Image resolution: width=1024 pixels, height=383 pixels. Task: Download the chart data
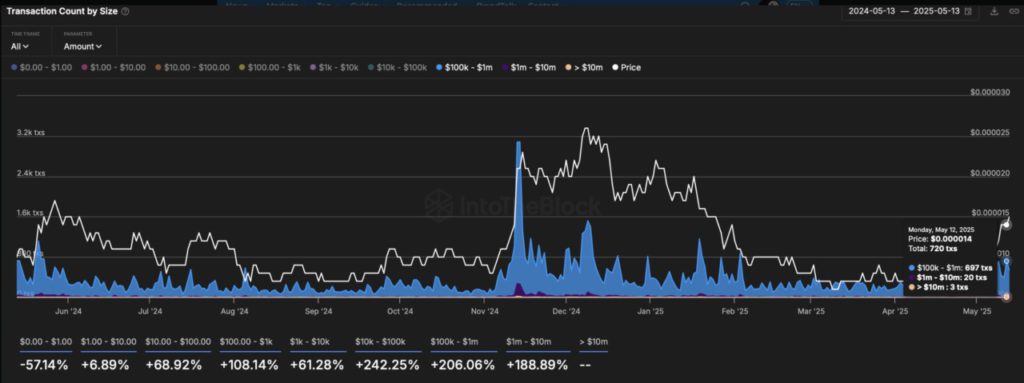pyautogui.click(x=995, y=12)
